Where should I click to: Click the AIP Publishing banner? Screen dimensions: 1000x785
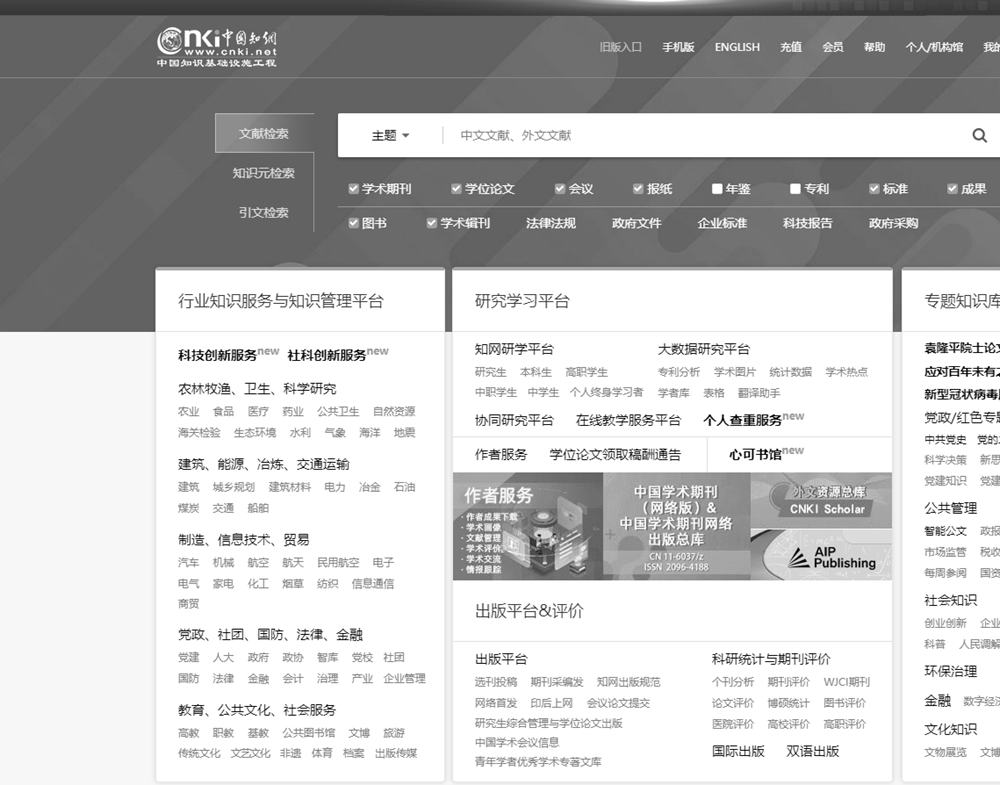point(821,554)
